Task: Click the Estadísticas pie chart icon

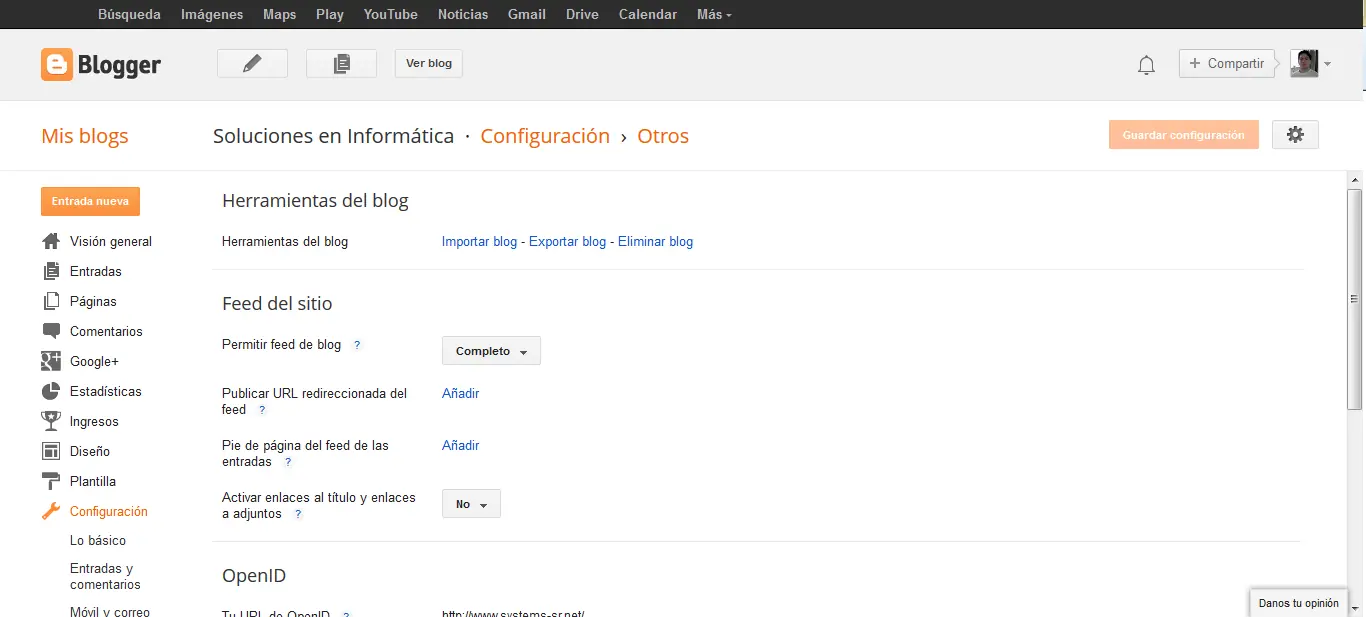Action: point(51,391)
